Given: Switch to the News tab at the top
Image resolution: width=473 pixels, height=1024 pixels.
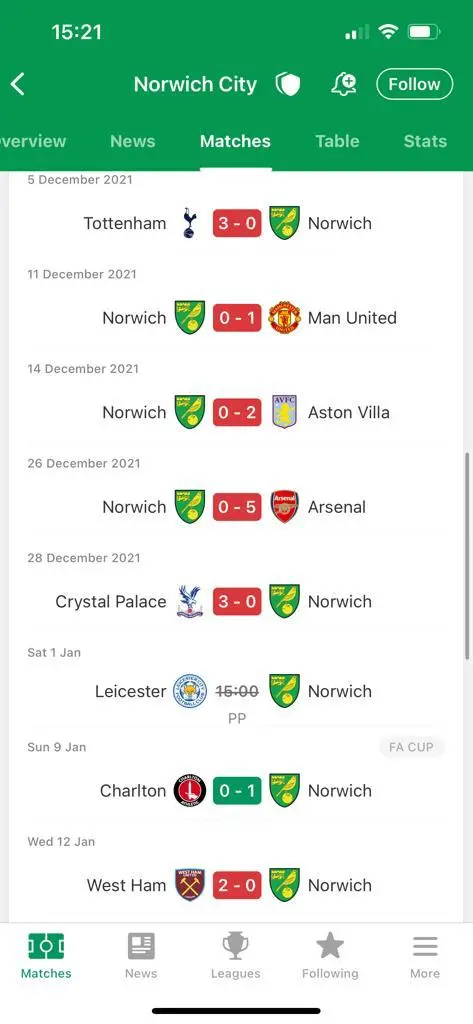Looking at the screenshot, I should pos(133,141).
